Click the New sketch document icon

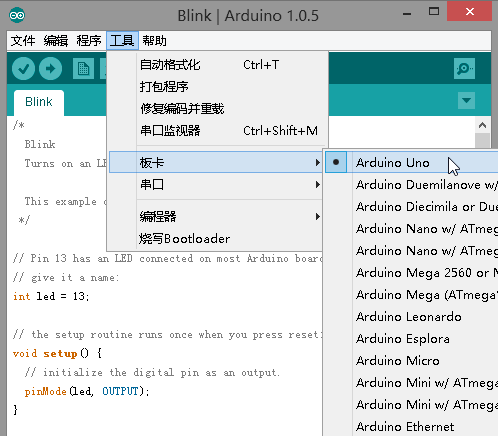(83, 69)
